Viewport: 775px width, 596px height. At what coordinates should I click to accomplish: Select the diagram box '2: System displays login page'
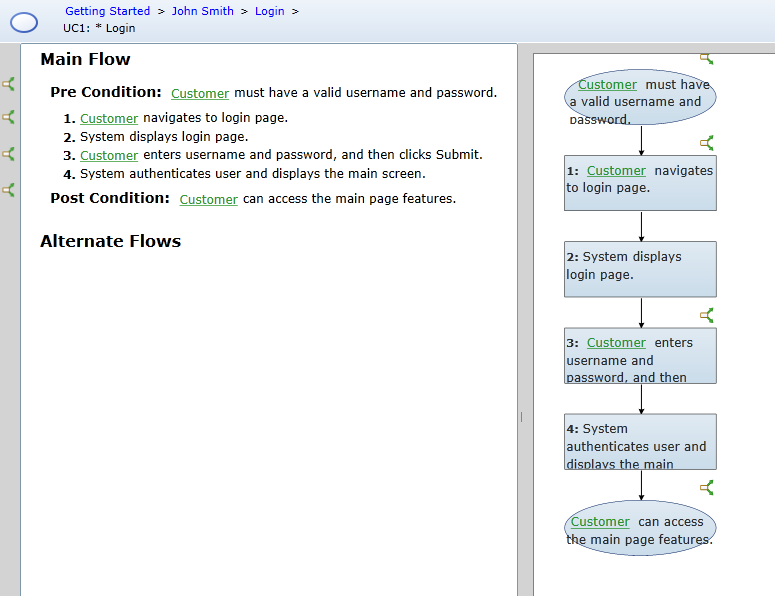click(640, 268)
